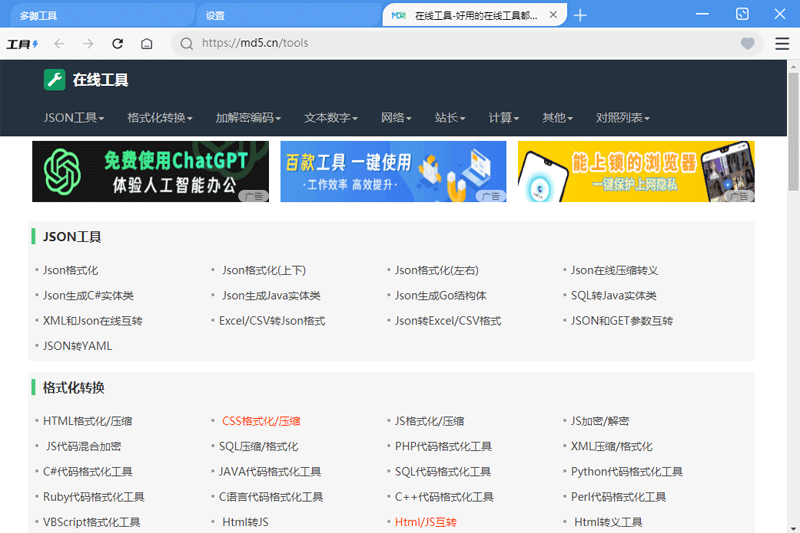Open the browser hamburger menu

point(782,44)
